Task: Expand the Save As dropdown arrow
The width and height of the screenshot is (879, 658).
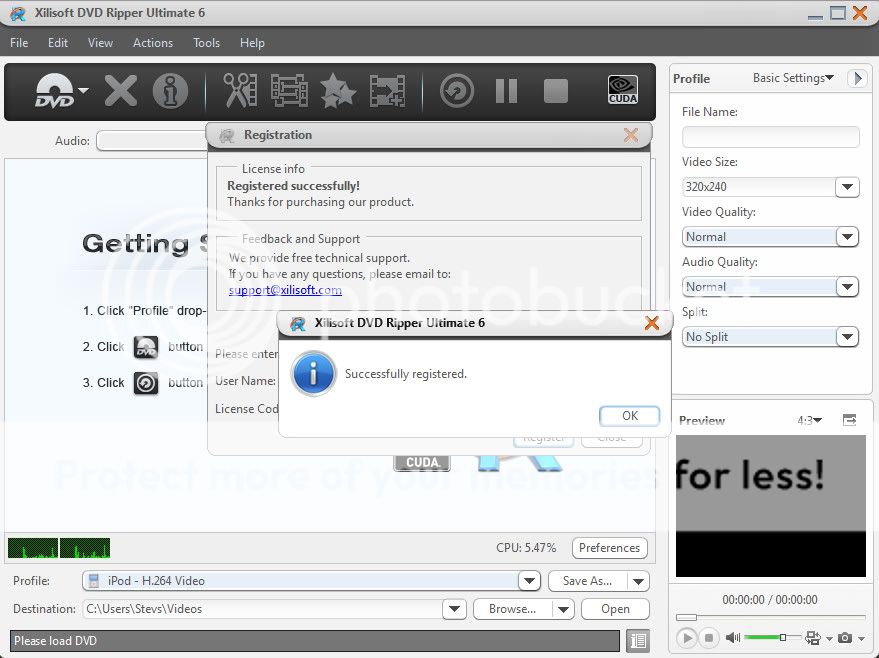Action: pos(639,581)
